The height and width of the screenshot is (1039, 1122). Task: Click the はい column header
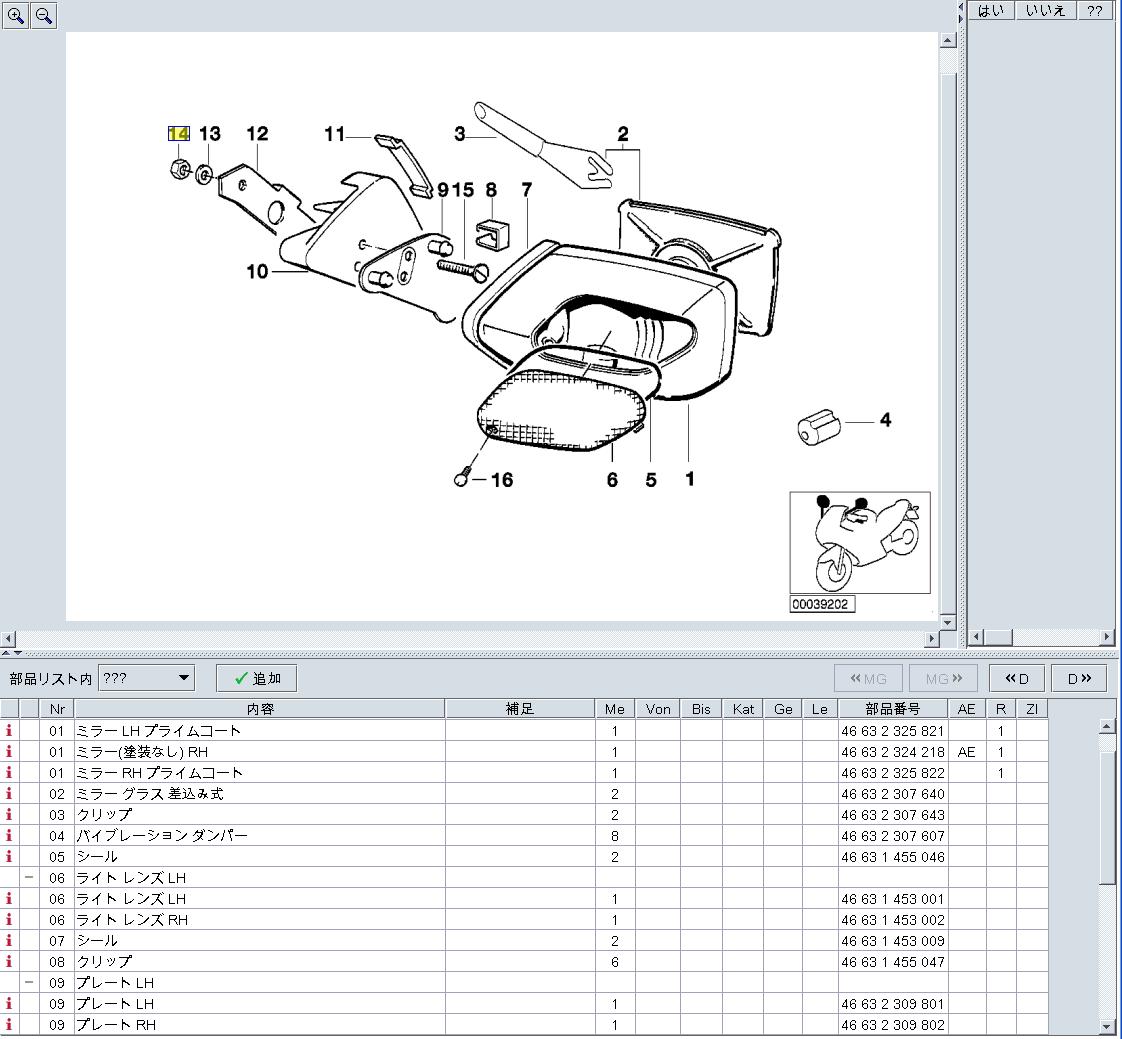(991, 11)
